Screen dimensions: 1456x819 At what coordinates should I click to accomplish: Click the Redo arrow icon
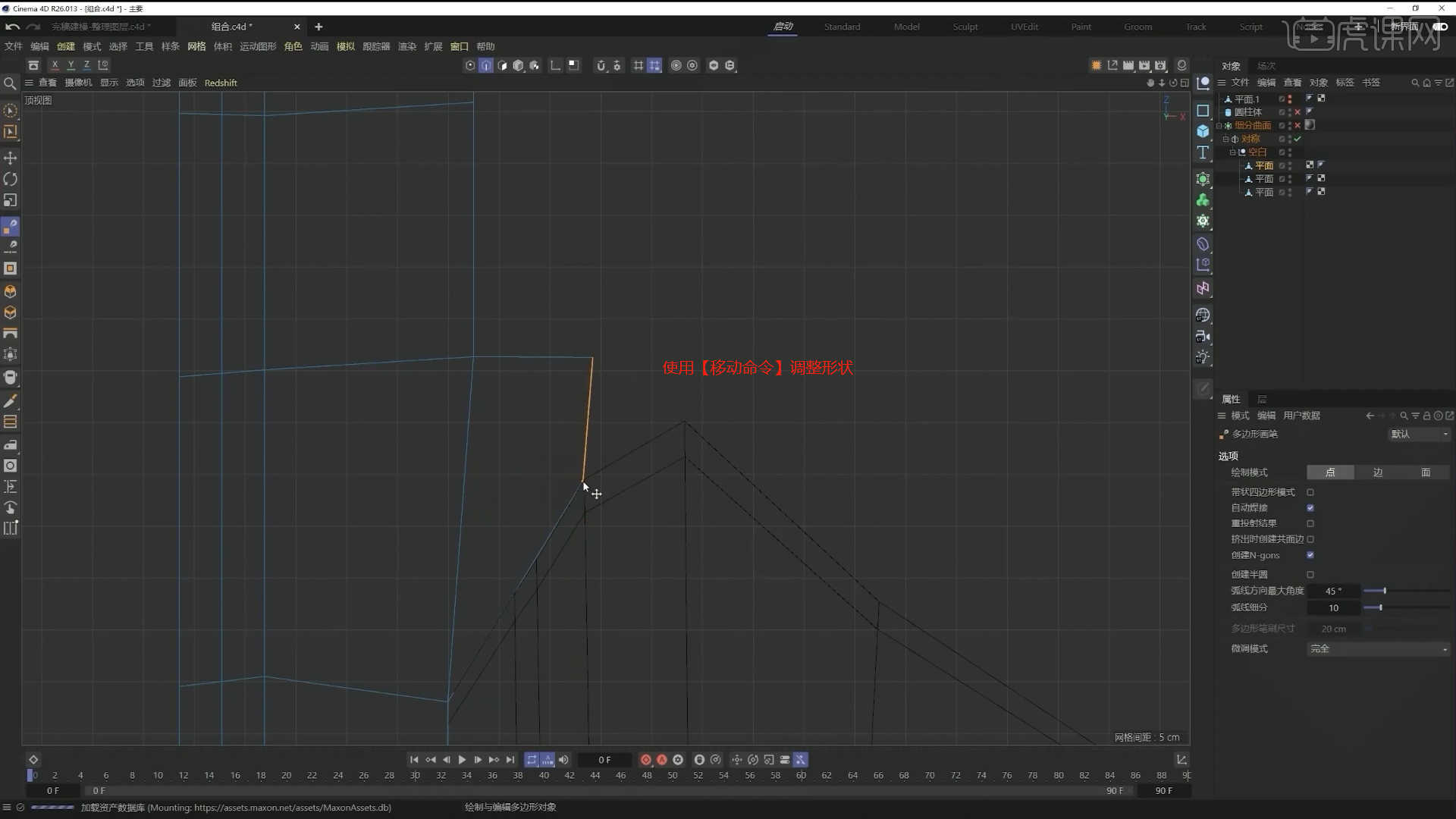[33, 27]
